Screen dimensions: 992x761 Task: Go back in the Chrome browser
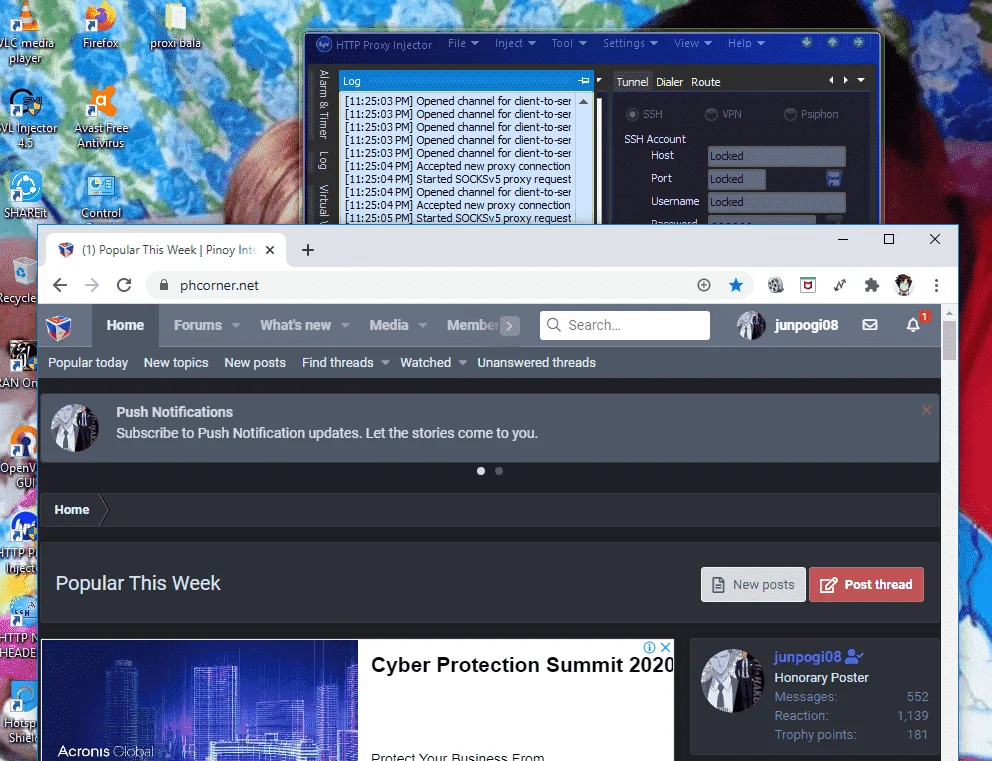[60, 285]
